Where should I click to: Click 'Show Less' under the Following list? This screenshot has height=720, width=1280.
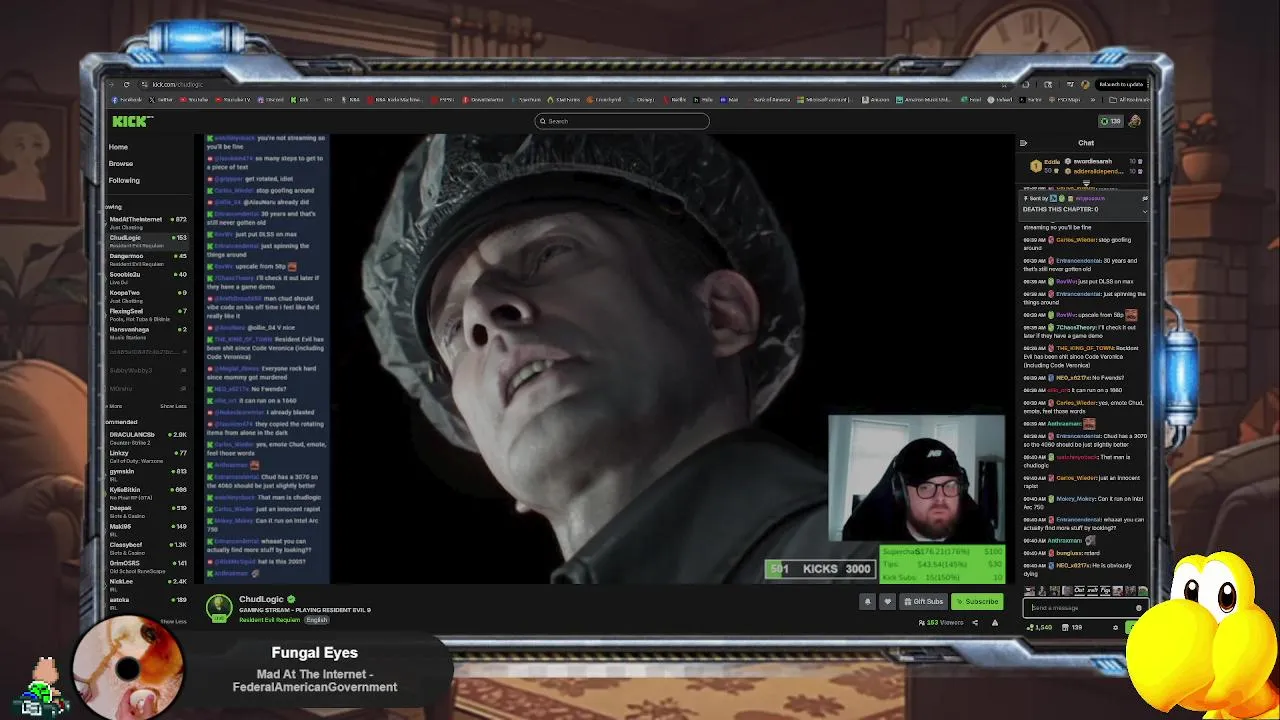[173, 406]
